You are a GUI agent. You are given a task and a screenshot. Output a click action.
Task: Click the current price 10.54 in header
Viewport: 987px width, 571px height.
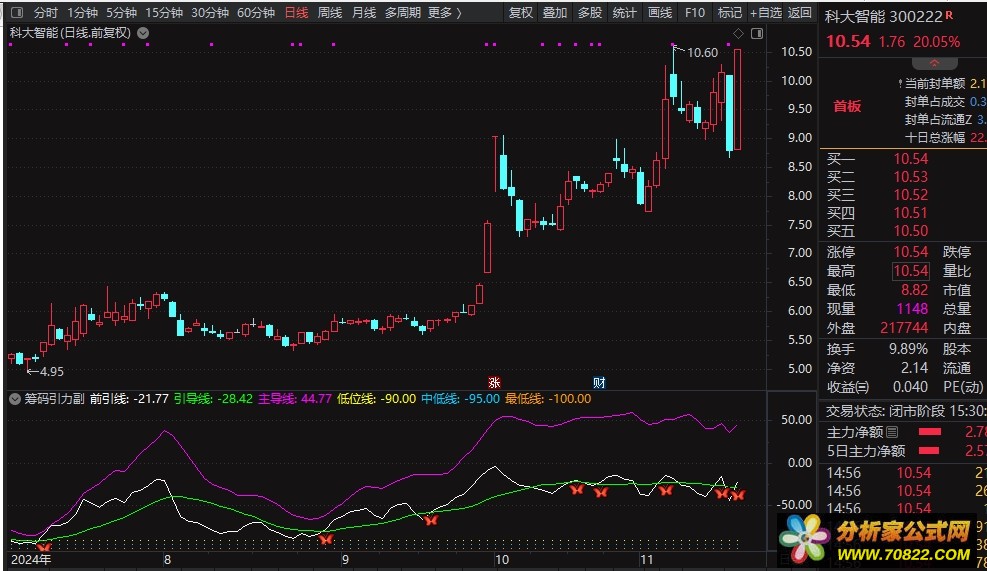coord(848,42)
